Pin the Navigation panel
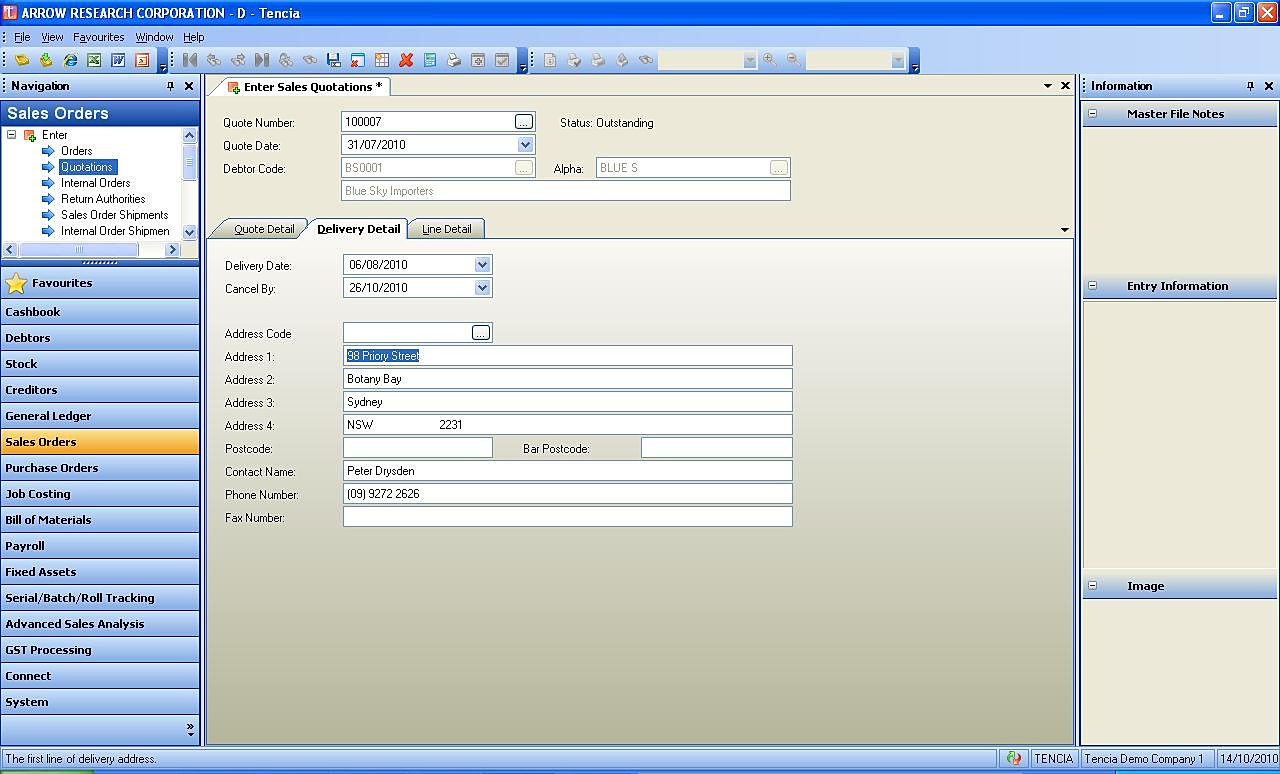This screenshot has height=774, width=1280. click(x=170, y=86)
